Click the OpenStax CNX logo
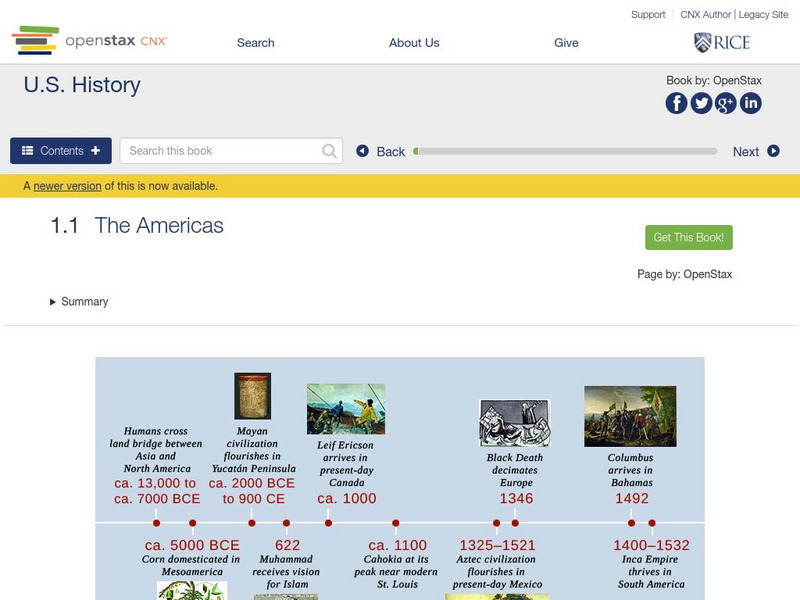Viewport: 800px width, 600px height. (x=90, y=40)
